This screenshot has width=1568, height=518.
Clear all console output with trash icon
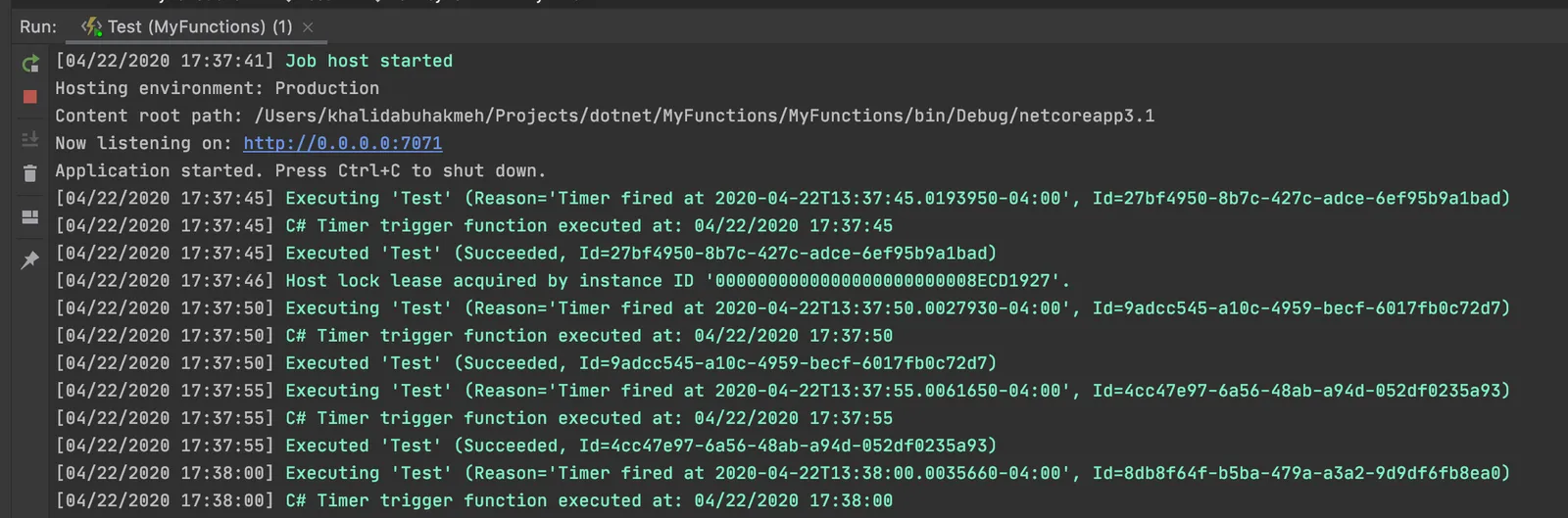point(29,173)
